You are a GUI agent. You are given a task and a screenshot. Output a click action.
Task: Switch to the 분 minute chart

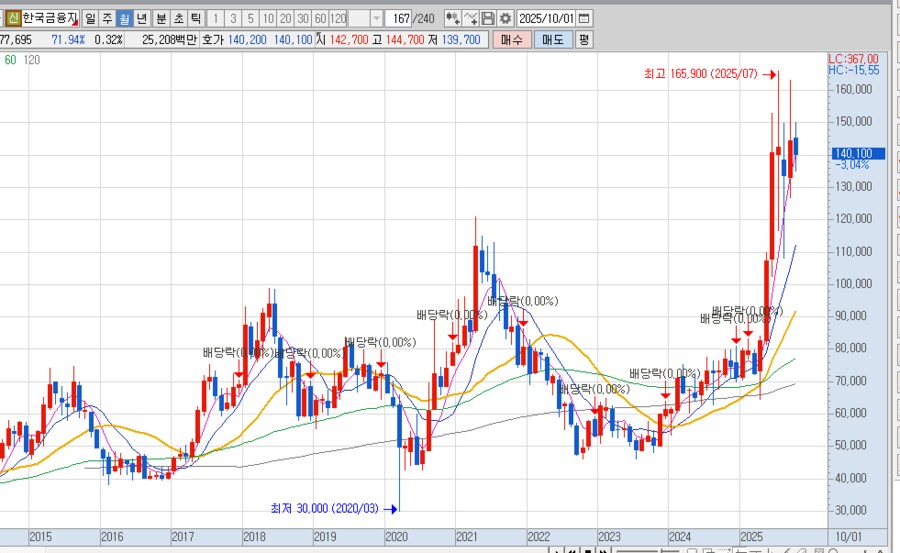tap(161, 18)
